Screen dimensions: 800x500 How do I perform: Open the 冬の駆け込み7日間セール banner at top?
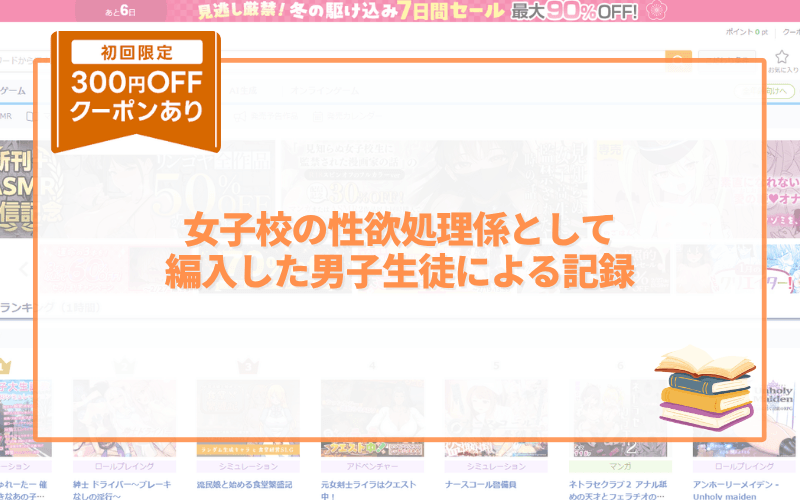400,11
